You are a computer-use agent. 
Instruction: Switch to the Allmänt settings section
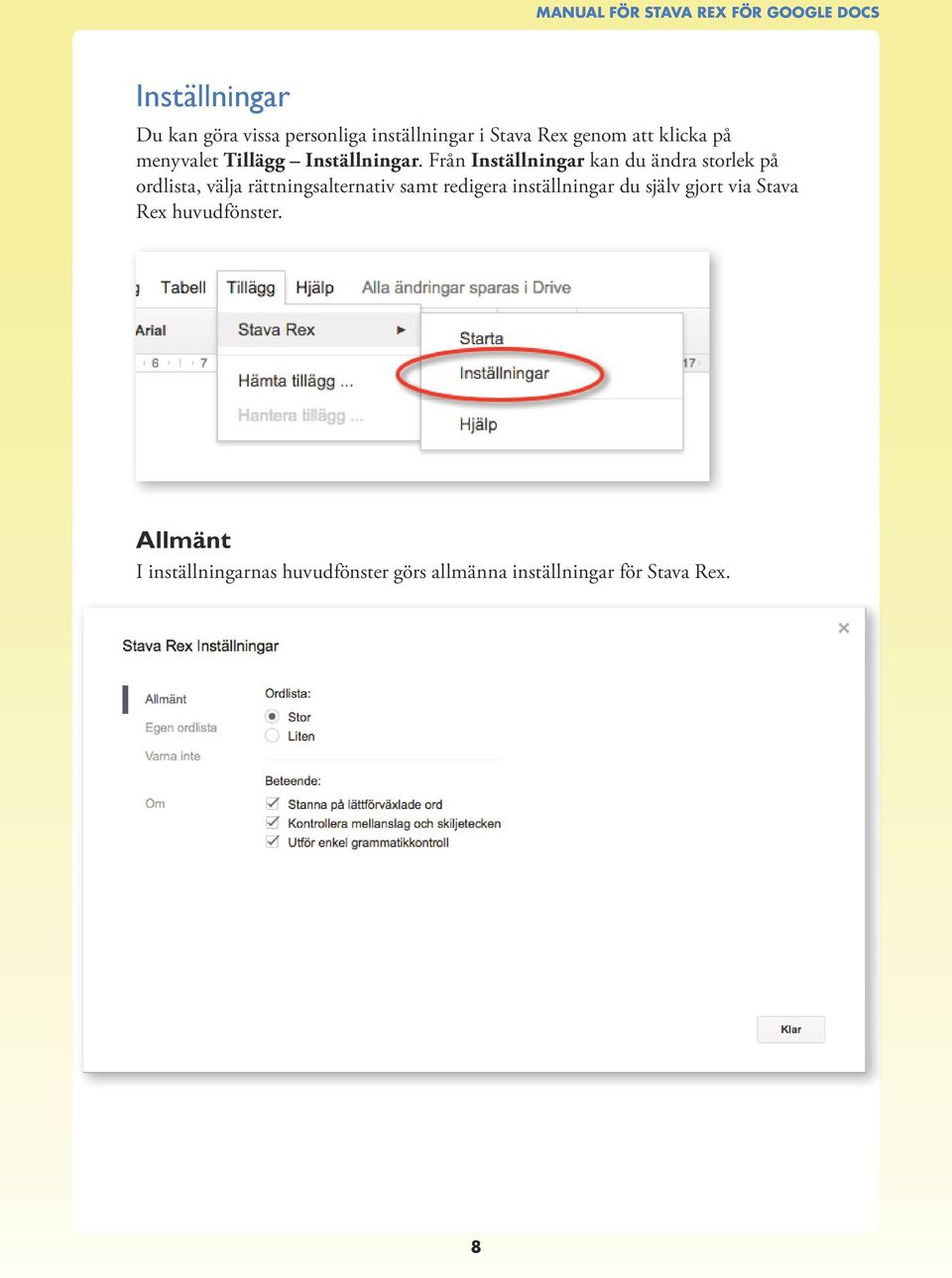click(166, 699)
